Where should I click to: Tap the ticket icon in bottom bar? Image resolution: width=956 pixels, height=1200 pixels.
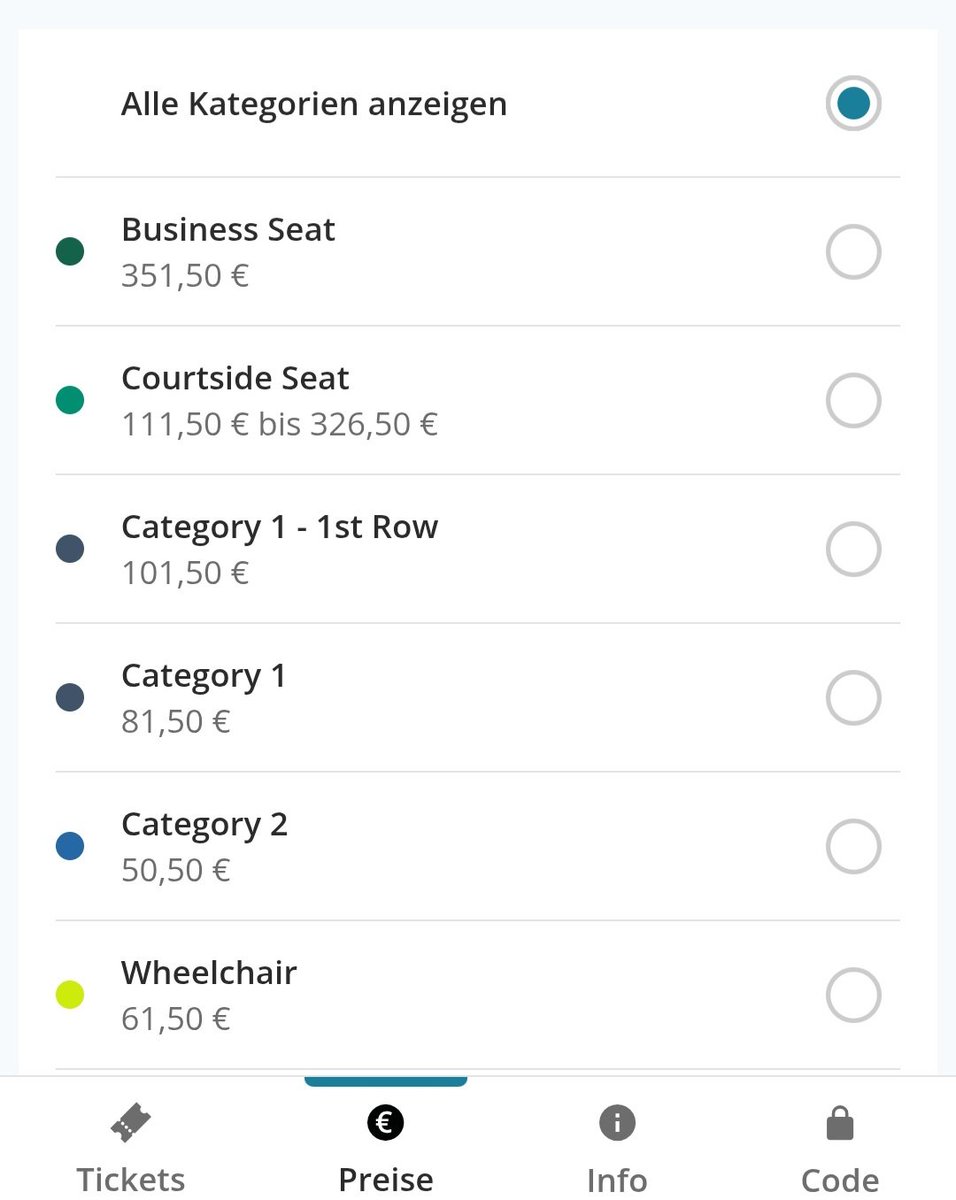coord(130,1124)
